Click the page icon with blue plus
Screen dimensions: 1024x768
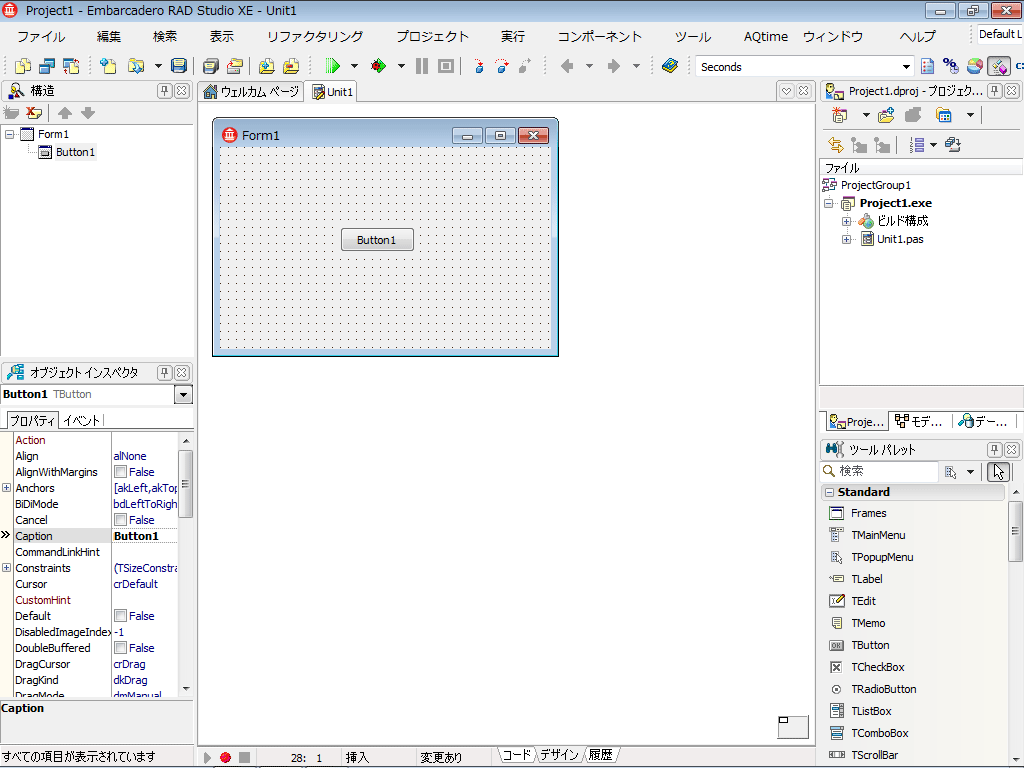tap(108, 66)
